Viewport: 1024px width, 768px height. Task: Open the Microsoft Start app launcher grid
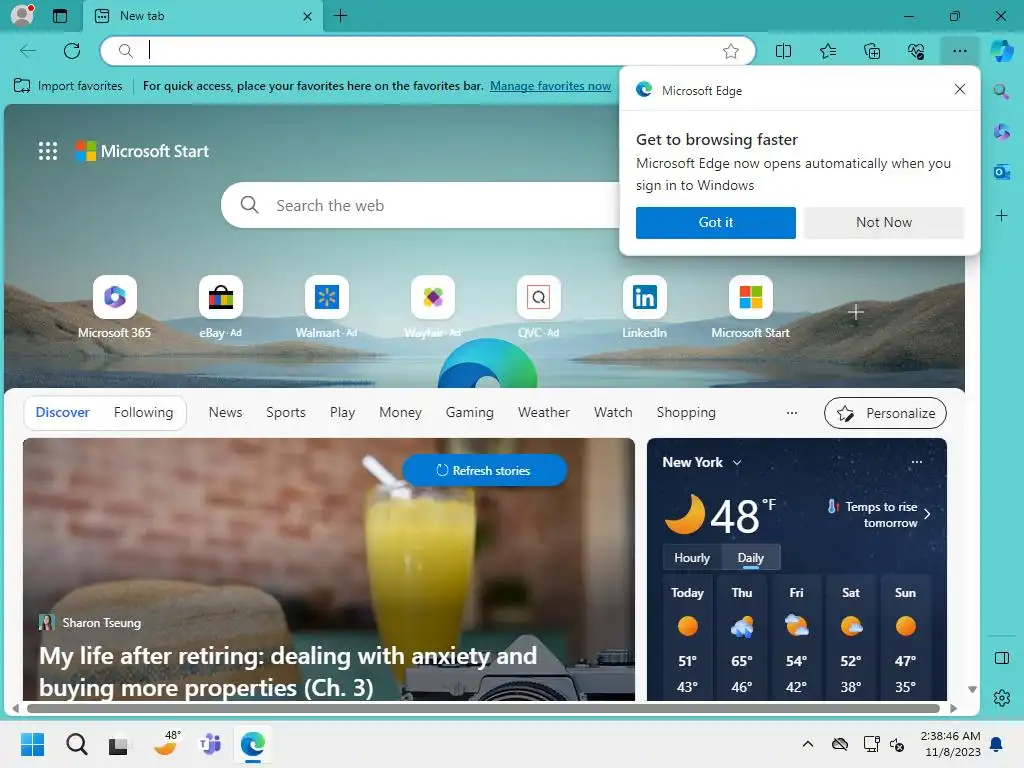click(48, 151)
